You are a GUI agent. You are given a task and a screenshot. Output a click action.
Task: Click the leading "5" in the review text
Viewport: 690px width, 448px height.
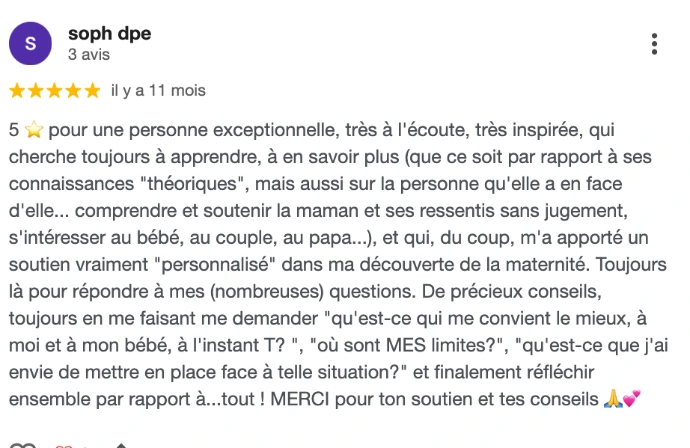pyautogui.click(x=14, y=130)
